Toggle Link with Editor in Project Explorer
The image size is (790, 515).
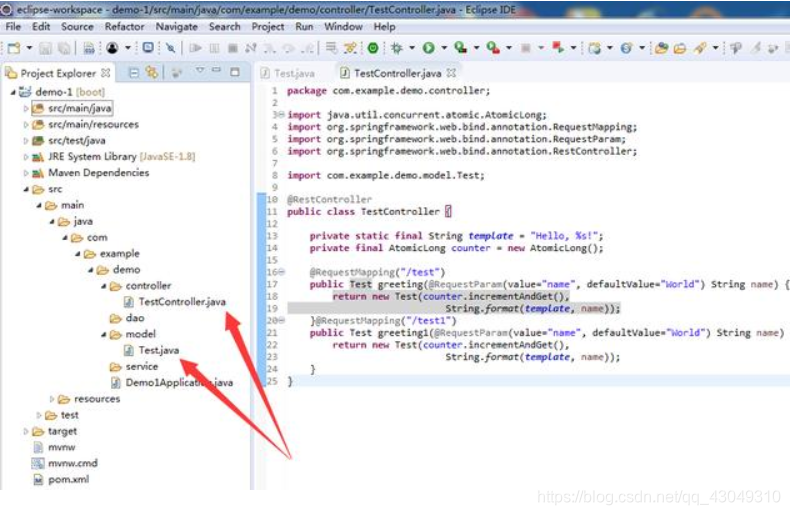[152, 73]
